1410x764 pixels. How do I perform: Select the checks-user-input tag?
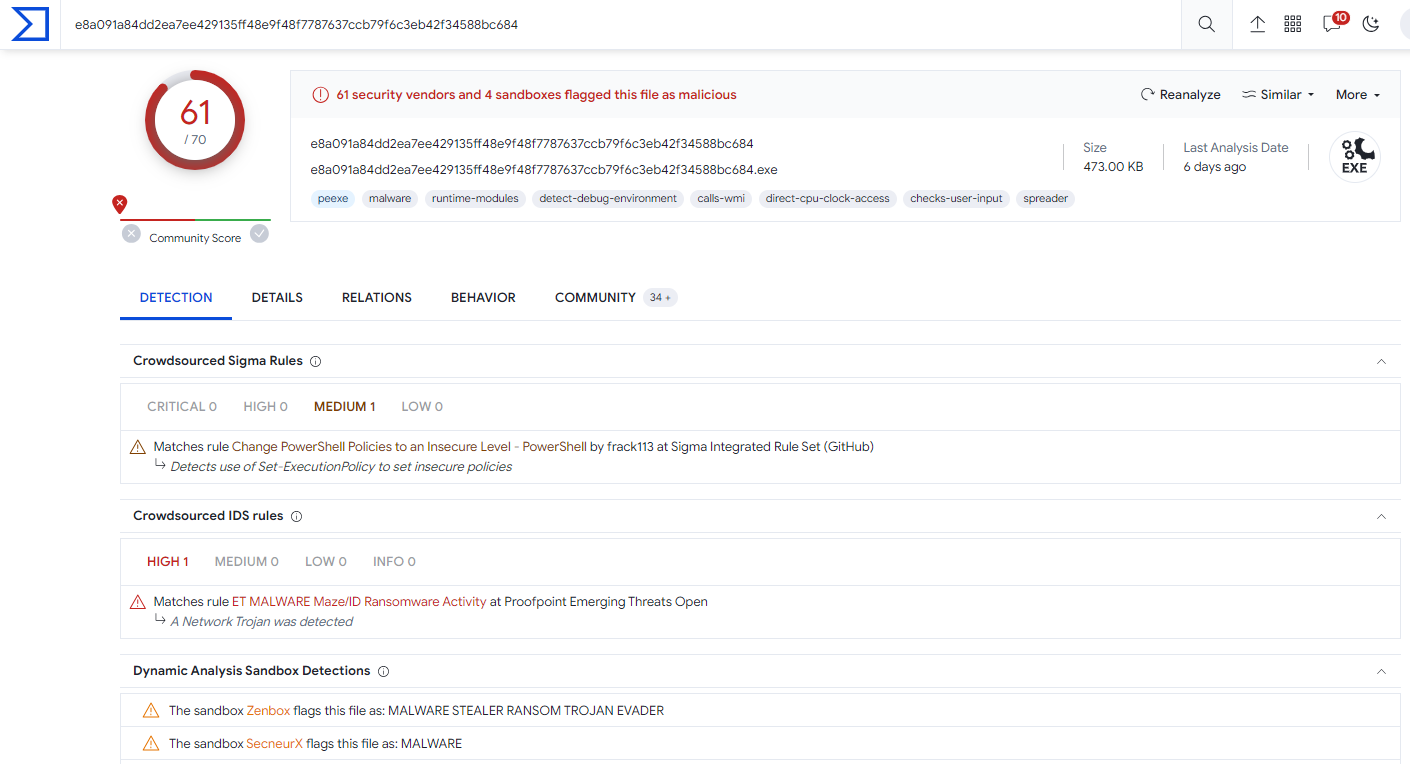pyautogui.click(x=956, y=199)
